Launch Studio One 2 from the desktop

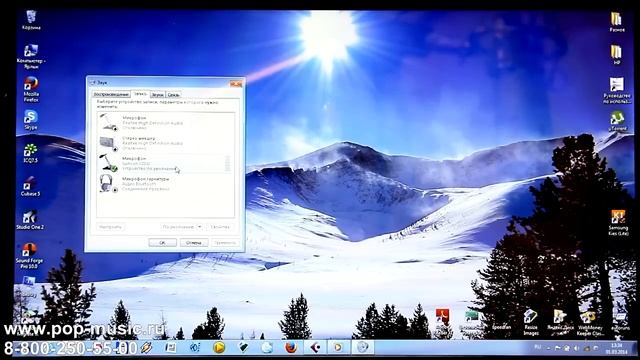click(x=30, y=220)
